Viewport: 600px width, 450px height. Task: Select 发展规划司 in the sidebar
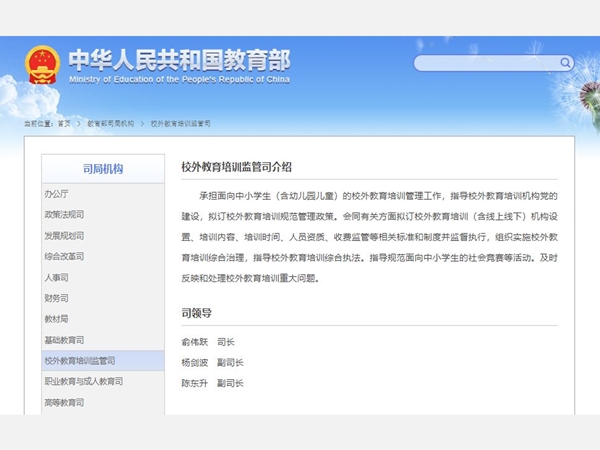point(103,236)
